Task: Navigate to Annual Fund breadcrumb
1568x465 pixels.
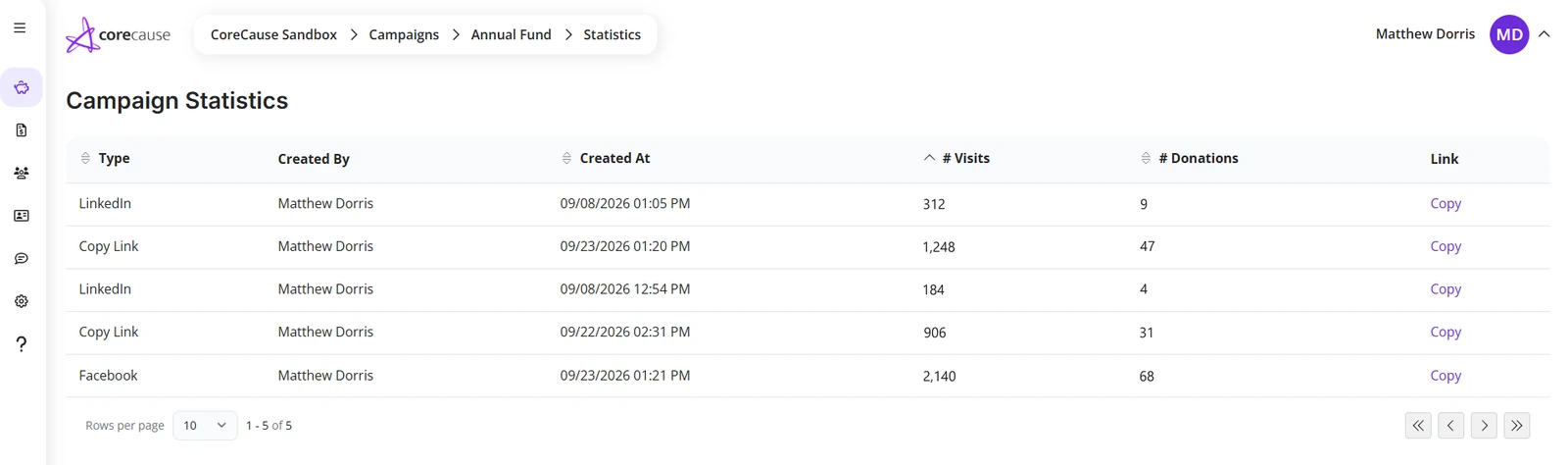Action: (511, 34)
